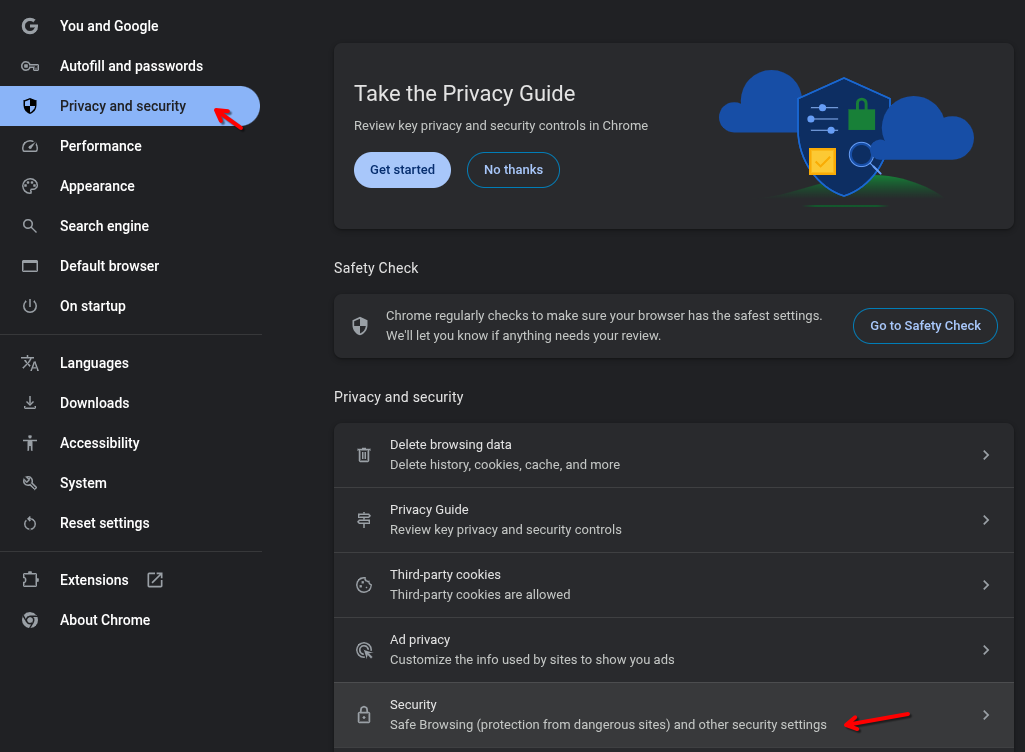Click the trash can icon for Delete browsing data

coord(364,454)
